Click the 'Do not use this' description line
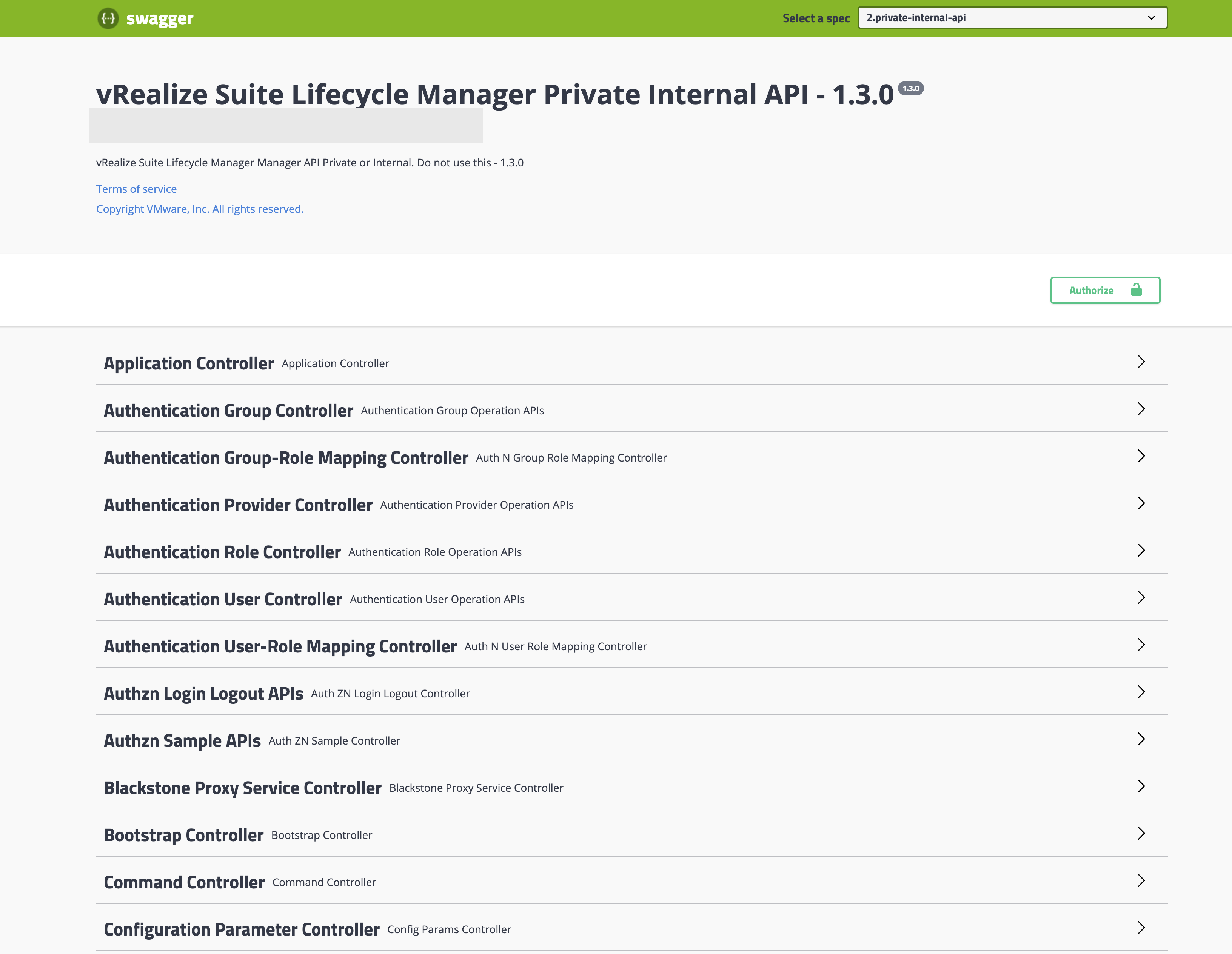Screen dimensions: 1232x954 pyautogui.click(x=310, y=162)
